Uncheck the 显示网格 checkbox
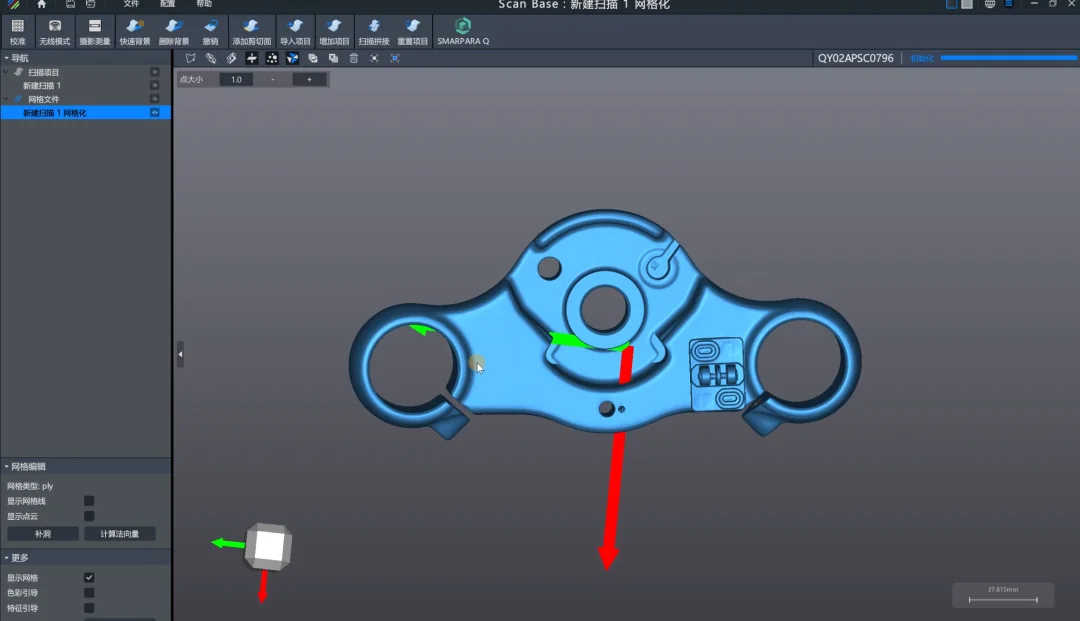This screenshot has width=1080, height=621. tap(89, 578)
